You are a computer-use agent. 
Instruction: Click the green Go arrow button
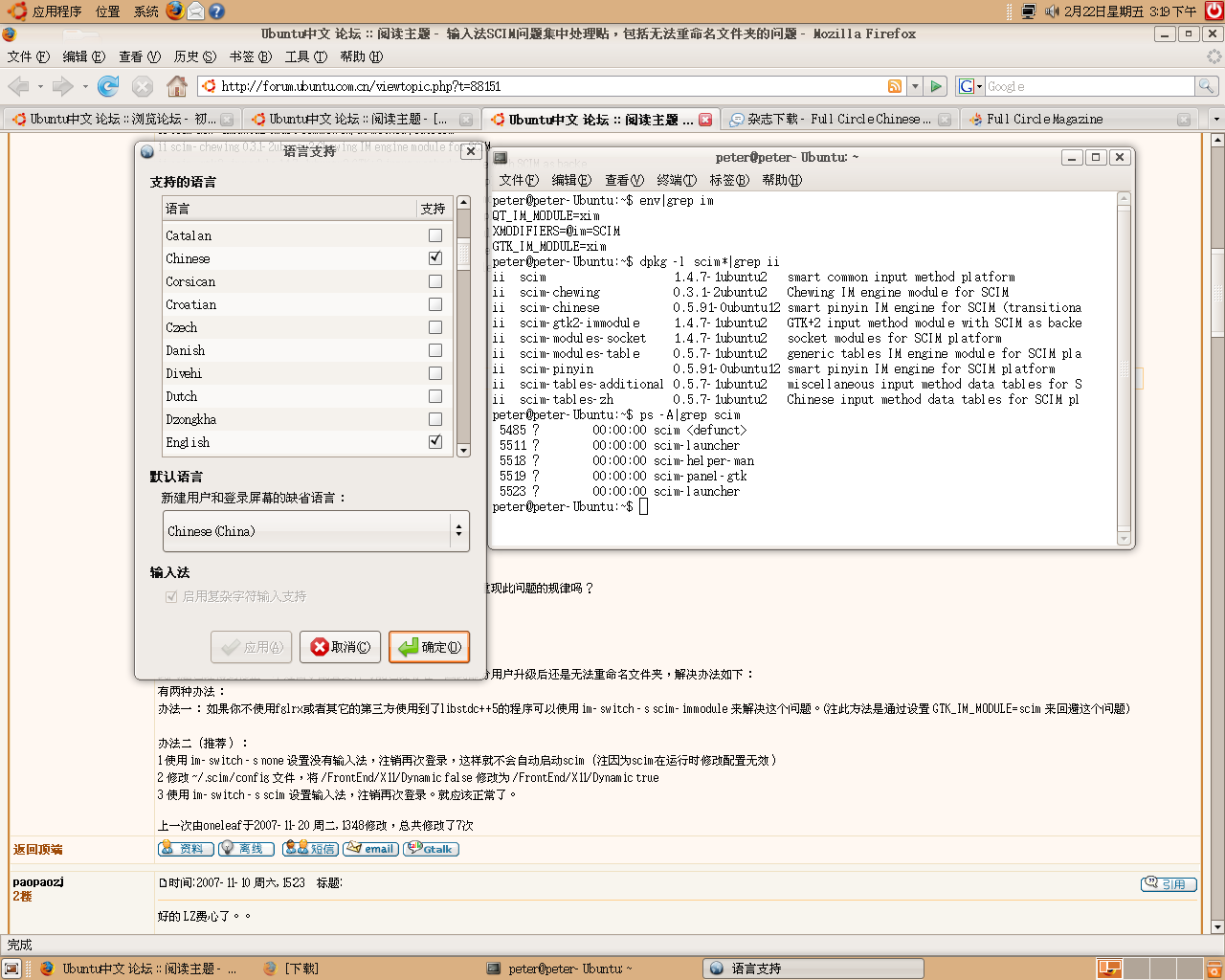[936, 86]
